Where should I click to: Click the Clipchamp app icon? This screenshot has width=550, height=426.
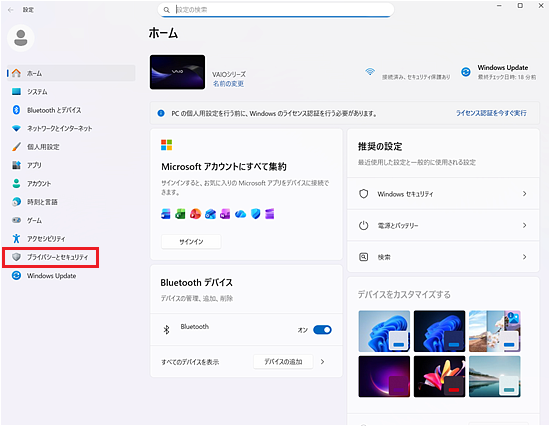(270, 214)
